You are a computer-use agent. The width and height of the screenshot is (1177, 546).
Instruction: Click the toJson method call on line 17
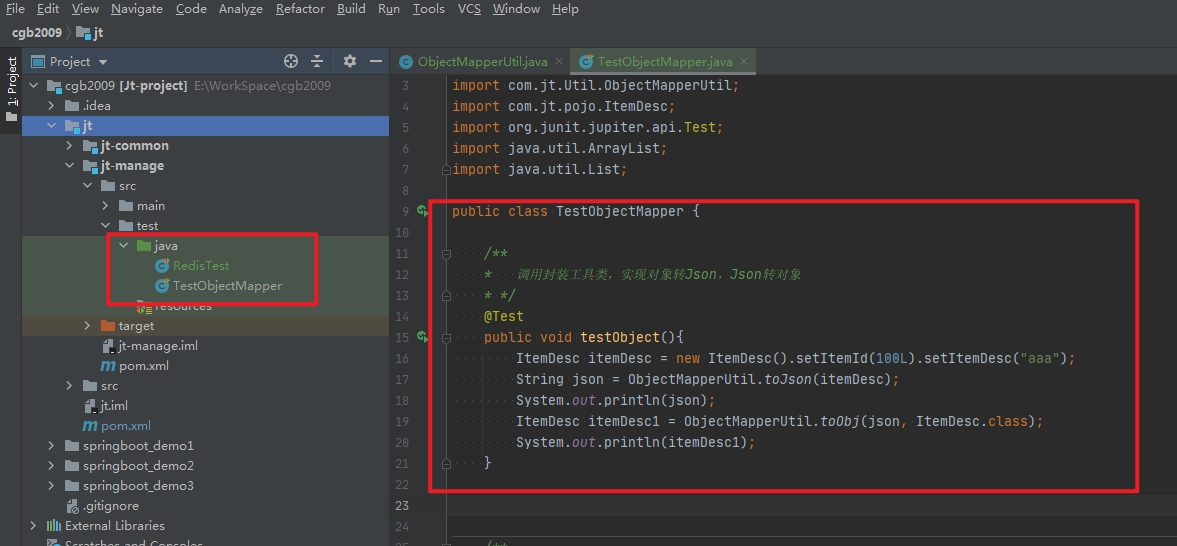788,379
